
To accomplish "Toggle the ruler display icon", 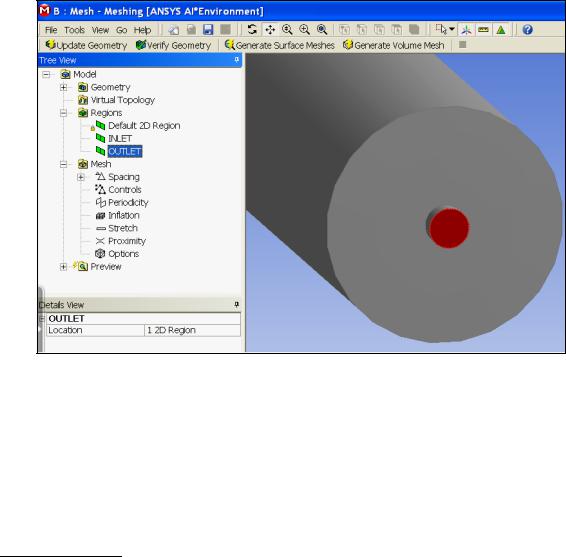I will 483,30.
